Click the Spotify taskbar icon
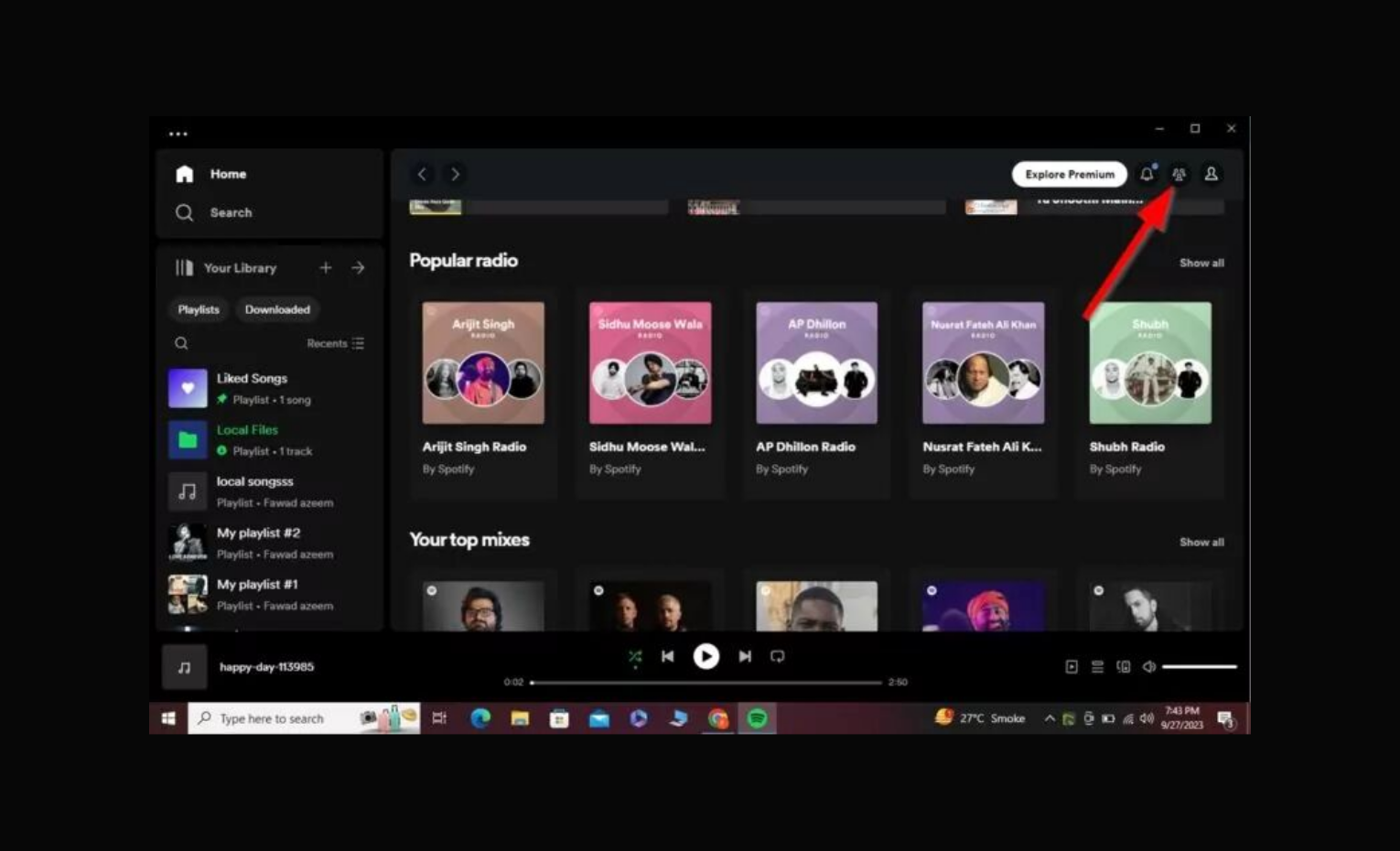 pos(758,718)
